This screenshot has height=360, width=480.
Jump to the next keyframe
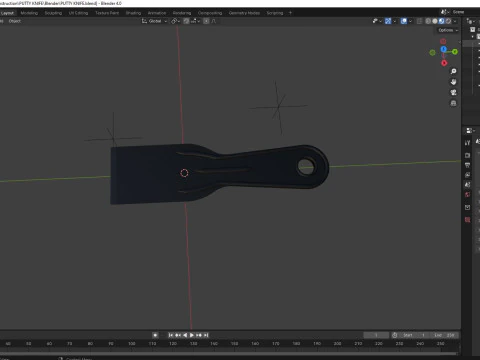pos(199,335)
